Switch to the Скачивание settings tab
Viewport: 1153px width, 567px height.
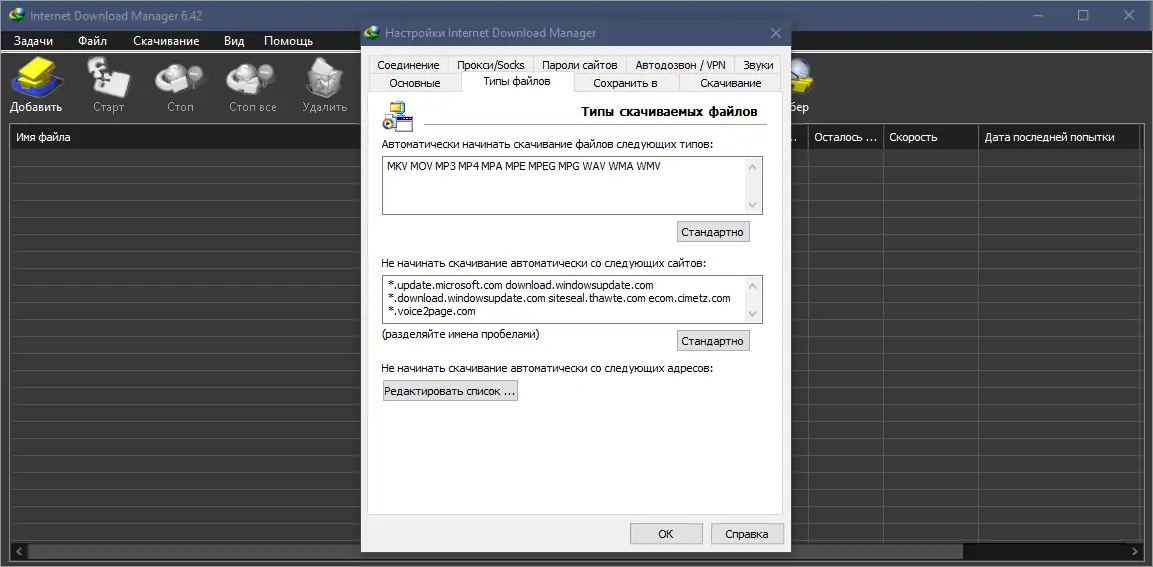(730, 83)
